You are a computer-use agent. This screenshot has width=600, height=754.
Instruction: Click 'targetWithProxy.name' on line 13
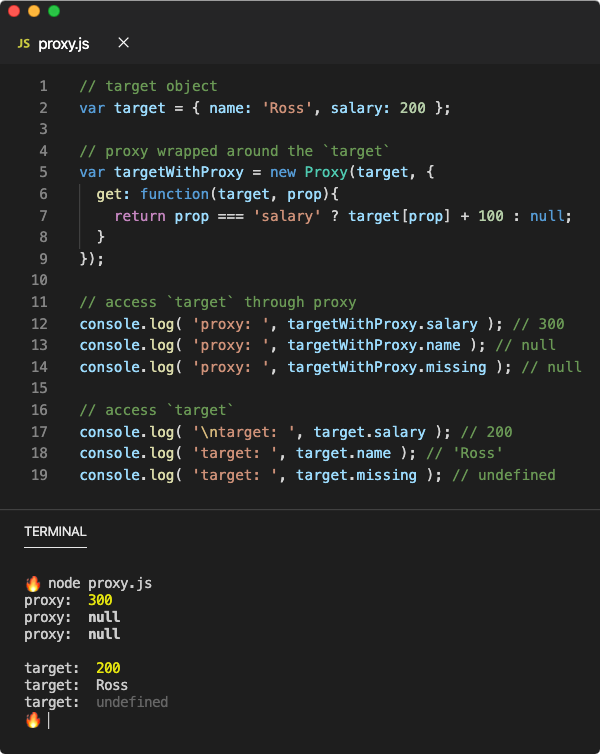tap(374, 345)
